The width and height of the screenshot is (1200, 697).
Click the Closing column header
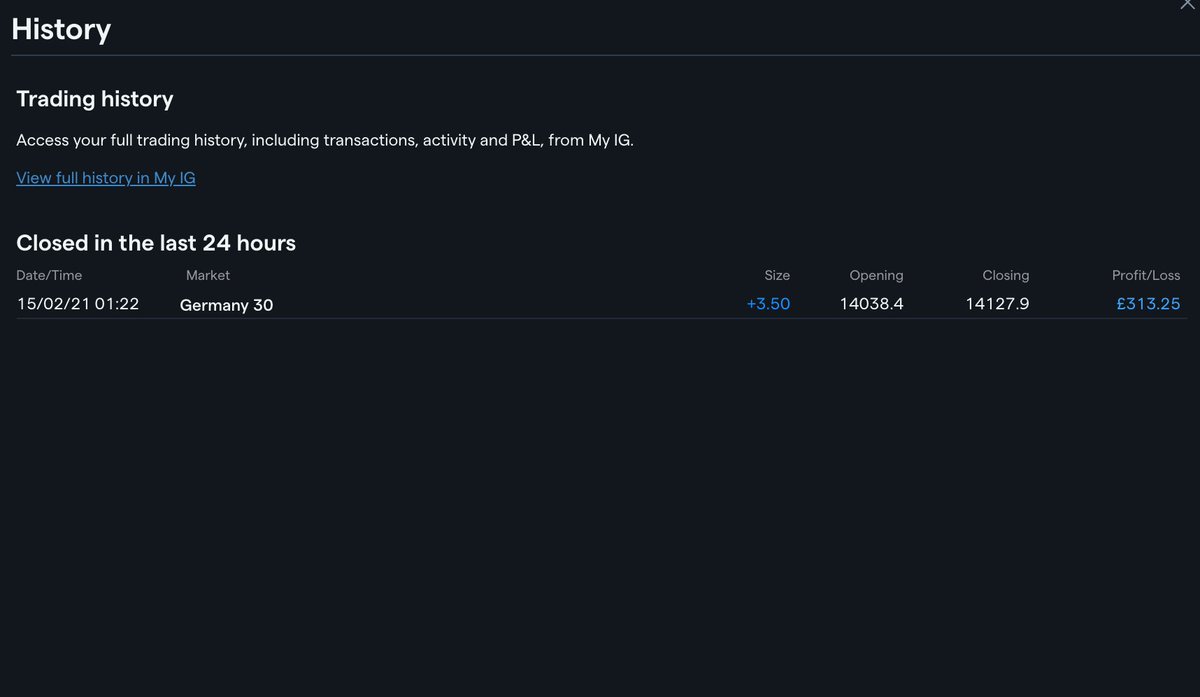(1005, 275)
